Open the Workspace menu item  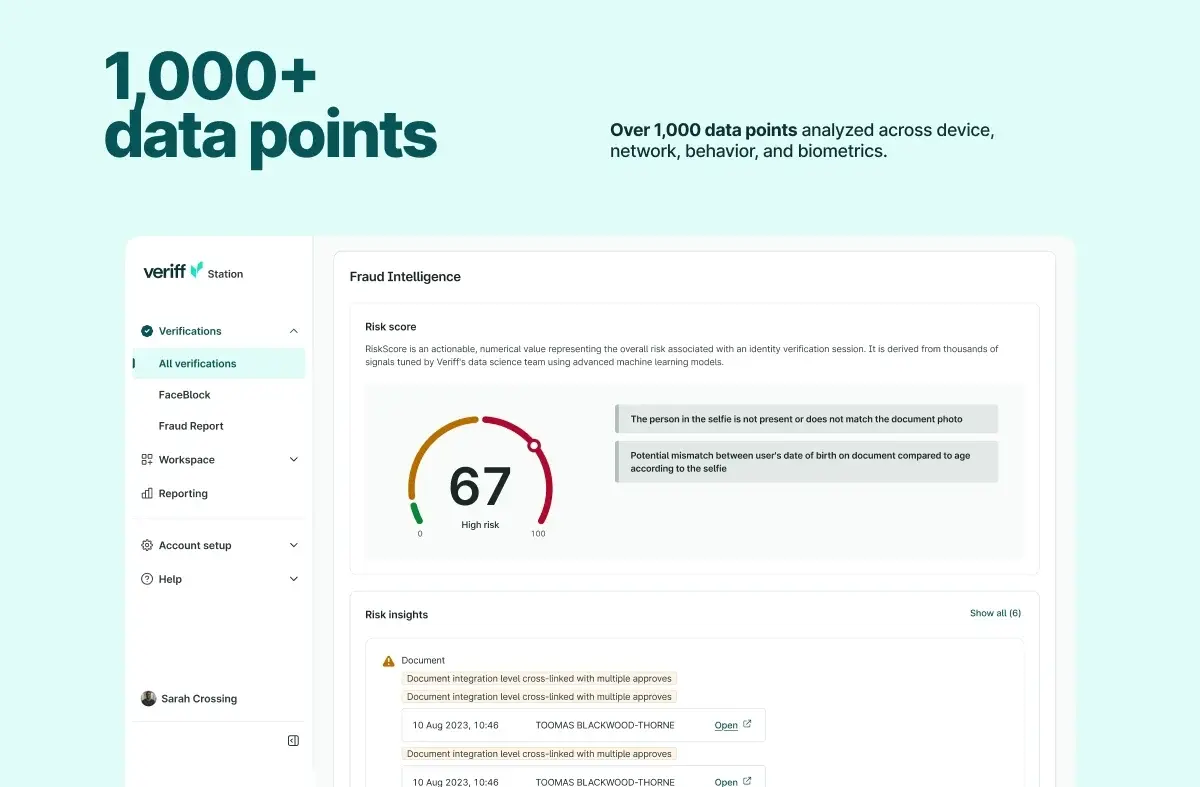click(186, 460)
